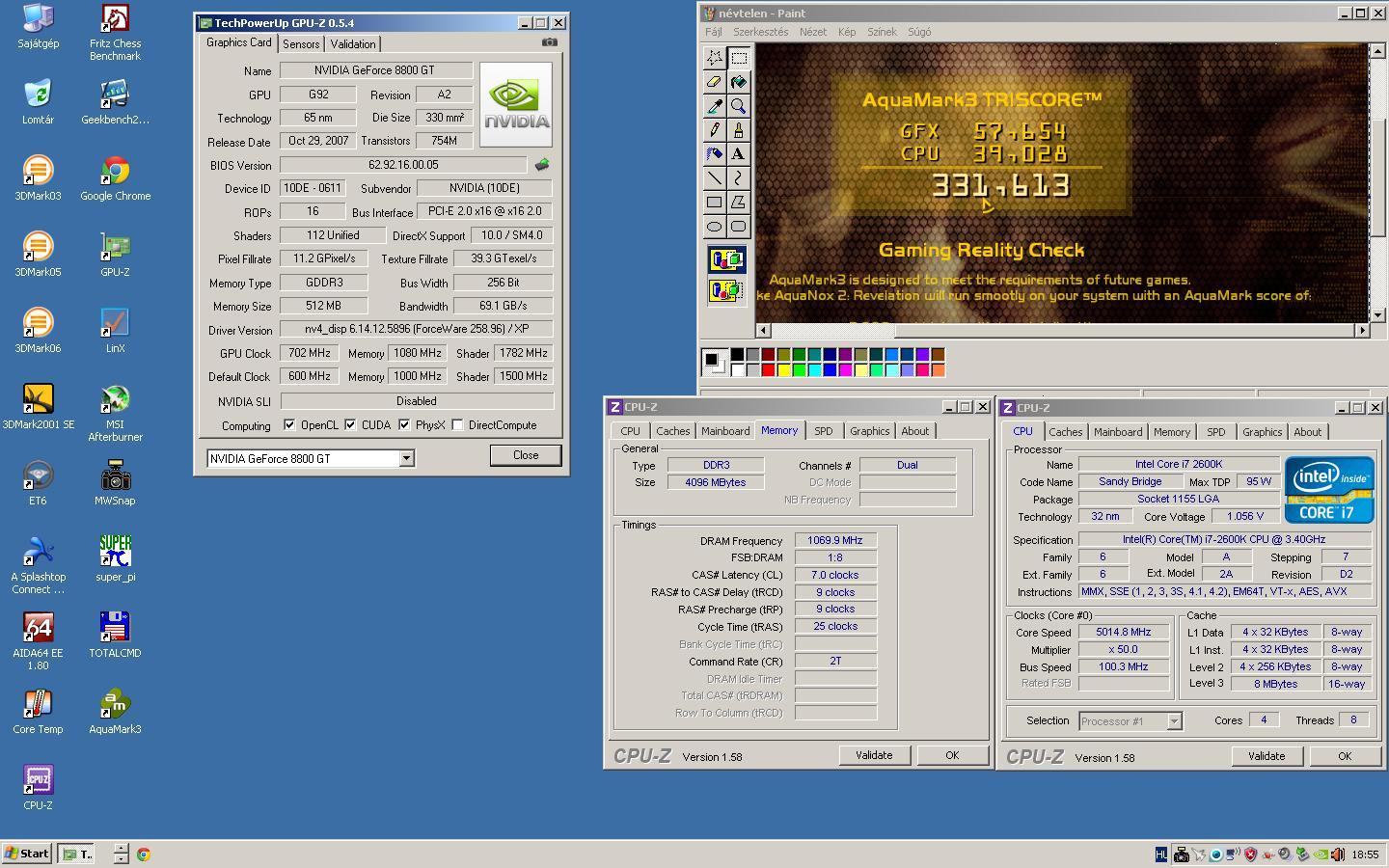The width and height of the screenshot is (1389, 868).
Task: Click the Chrome quick launch icon in taskbar
Action: point(143,854)
